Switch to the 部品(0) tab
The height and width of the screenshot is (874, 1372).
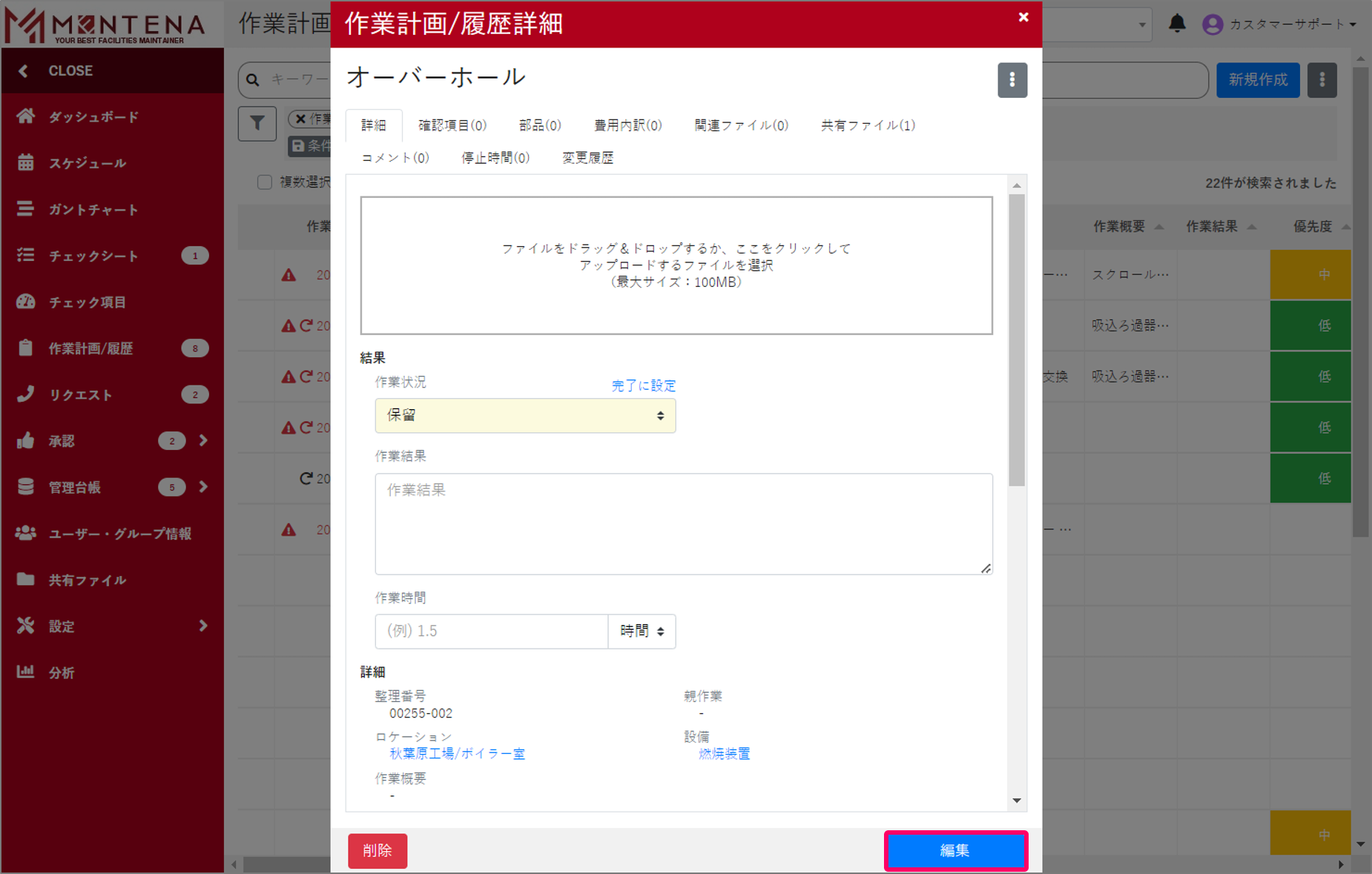pos(539,125)
